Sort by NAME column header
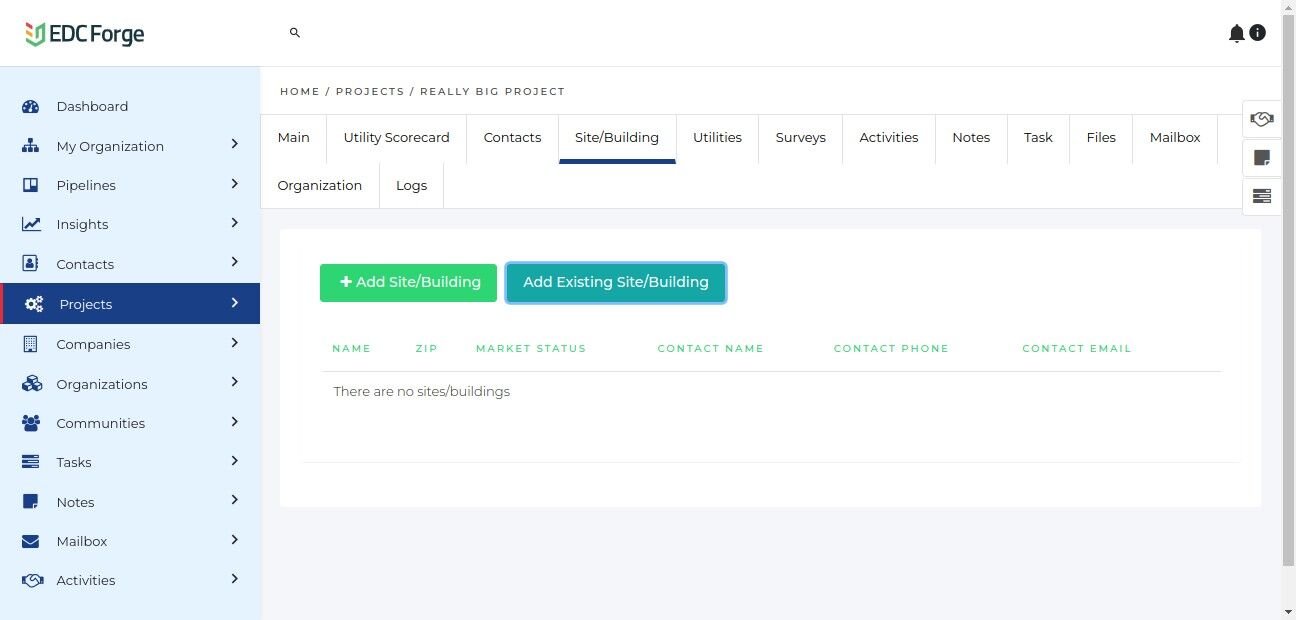The width and height of the screenshot is (1296, 620). 351,348
